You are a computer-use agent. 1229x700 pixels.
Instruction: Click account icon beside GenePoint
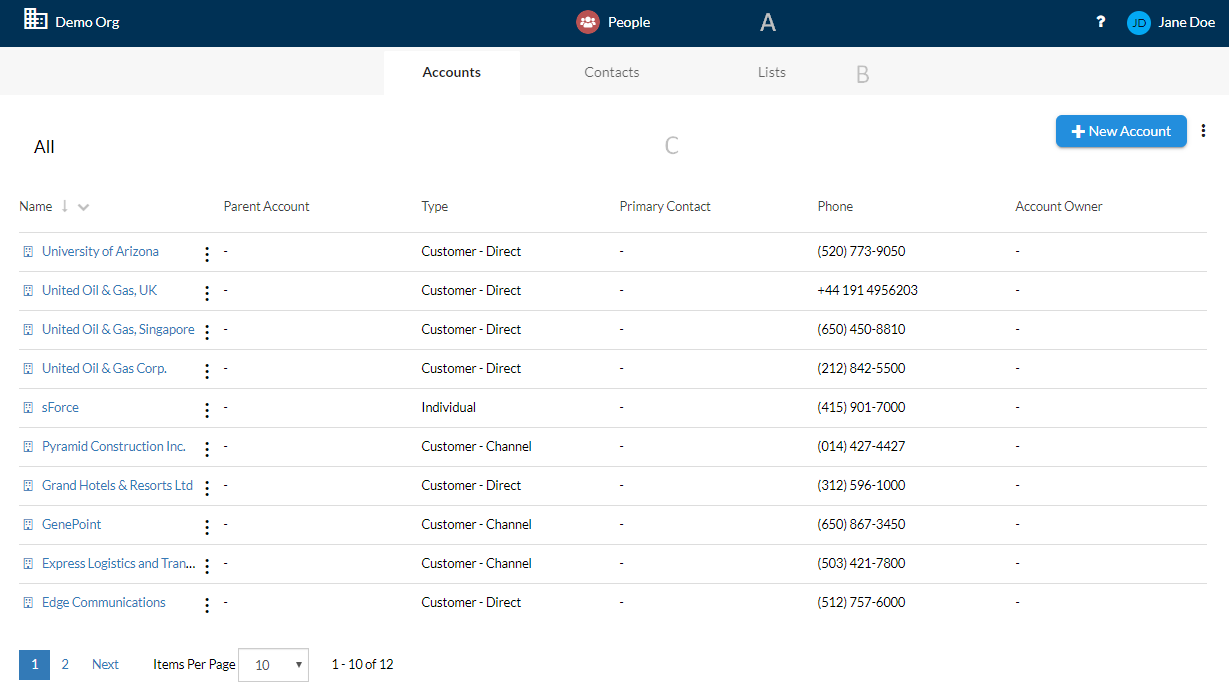coord(28,525)
